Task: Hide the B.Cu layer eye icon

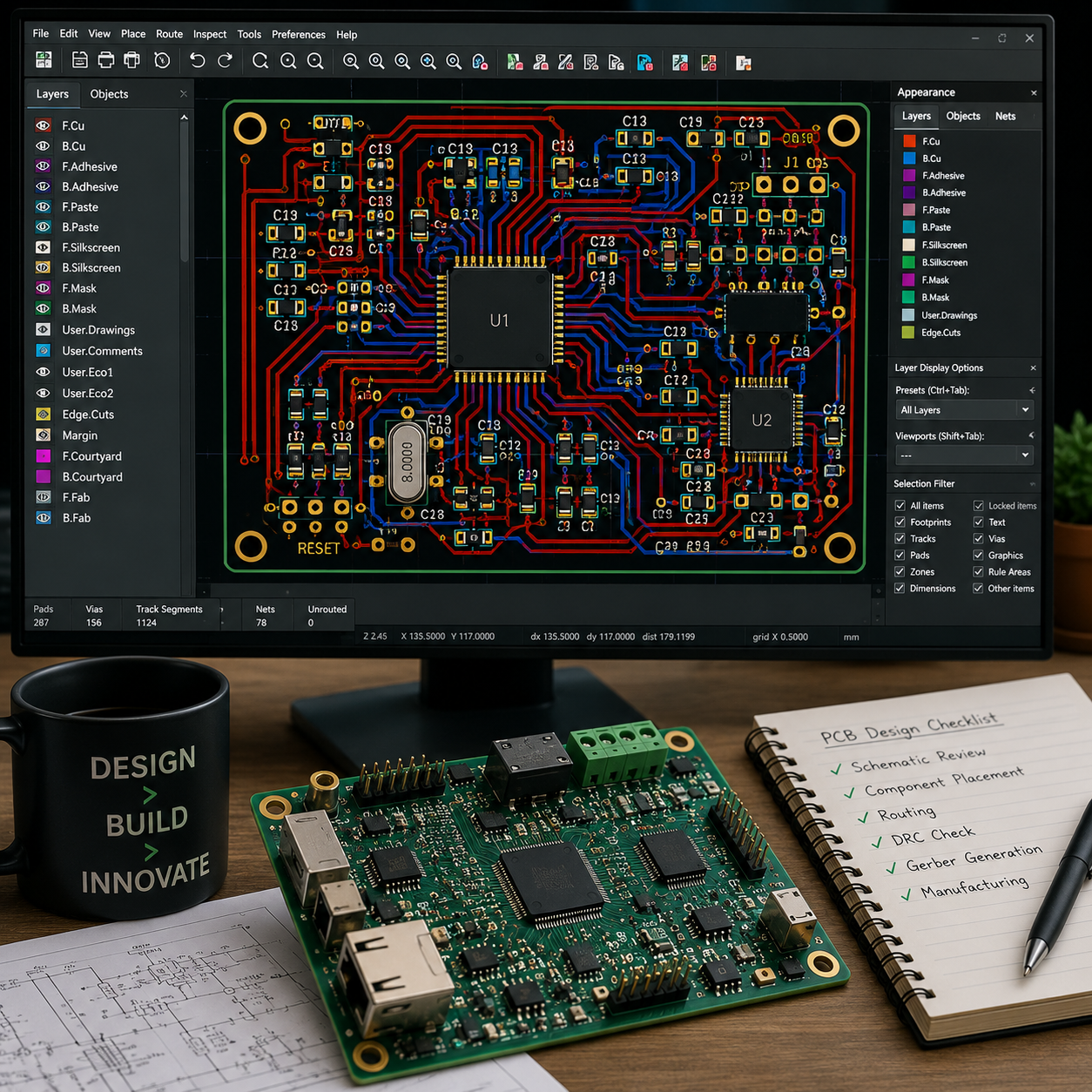Action: [43, 146]
